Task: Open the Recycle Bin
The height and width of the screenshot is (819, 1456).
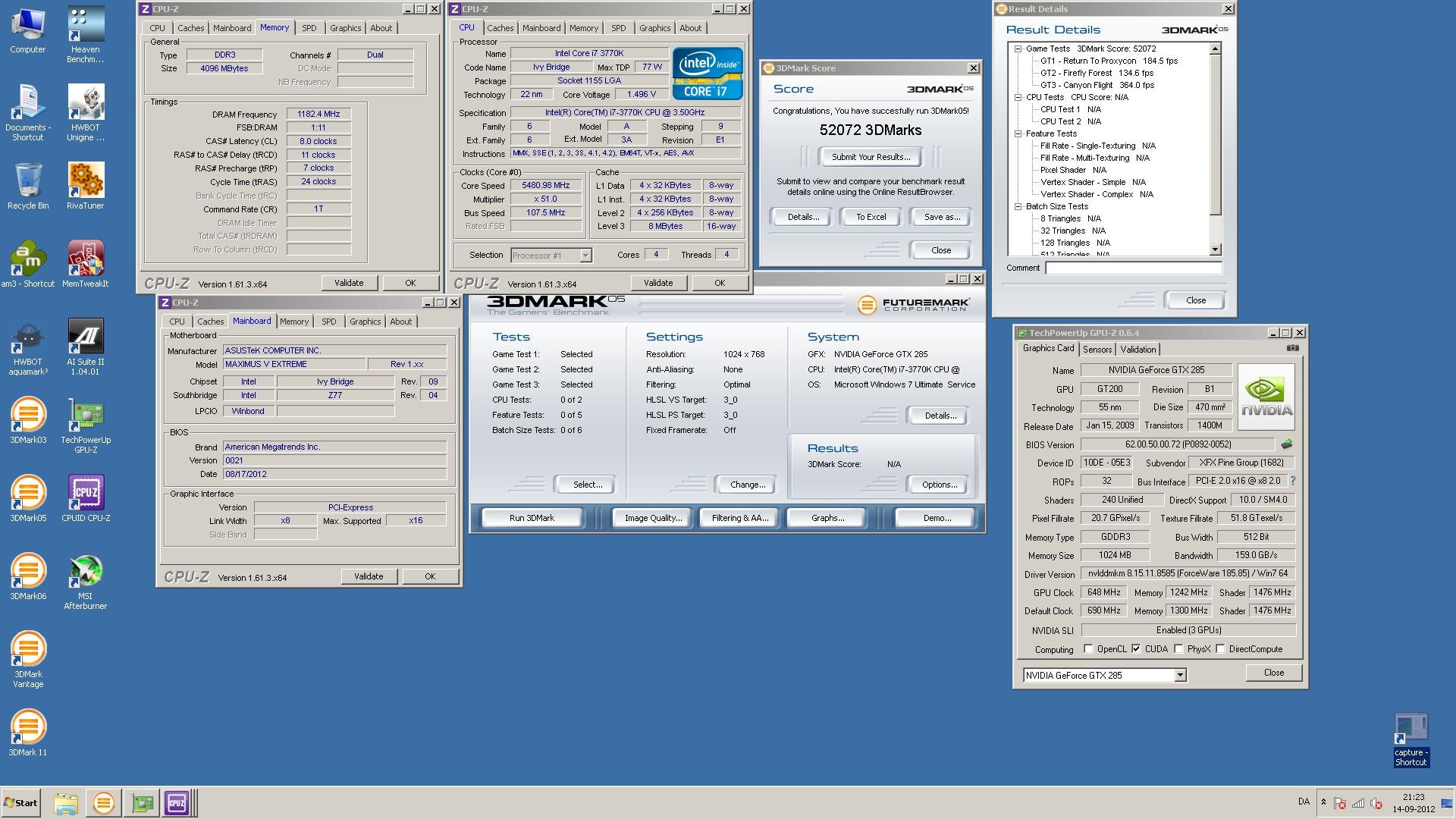Action: (x=27, y=186)
